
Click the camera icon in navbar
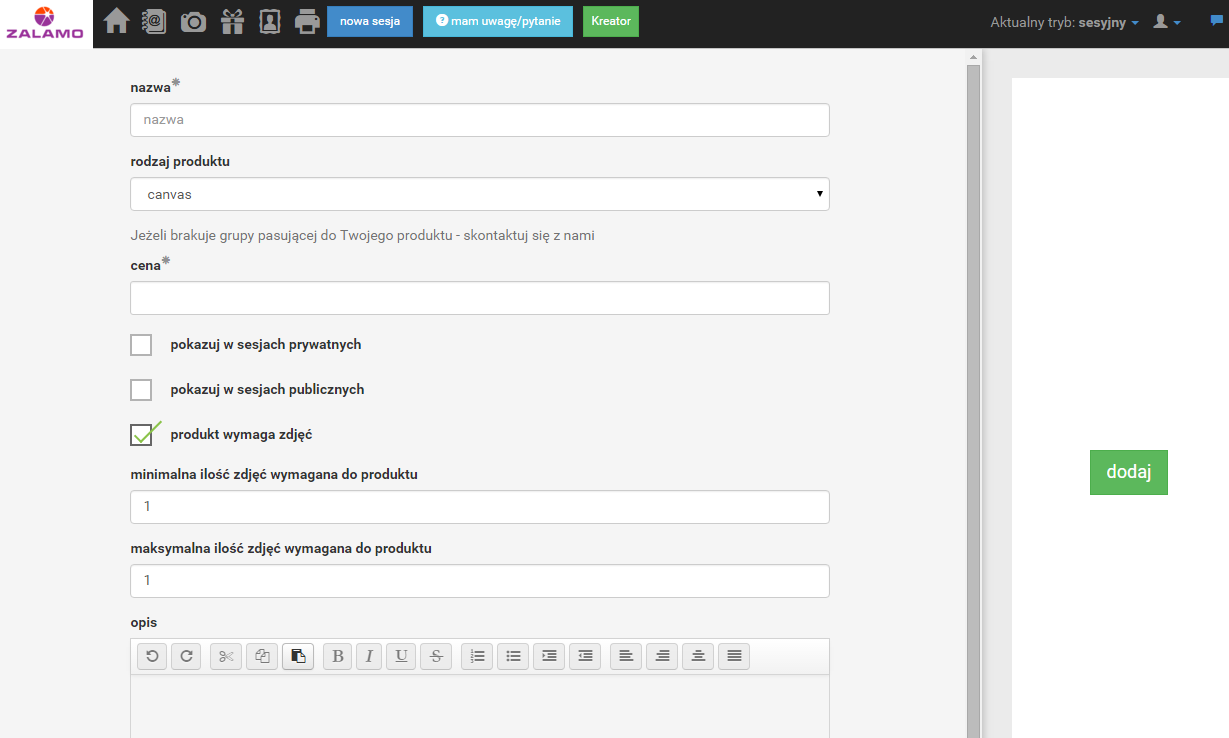193,21
